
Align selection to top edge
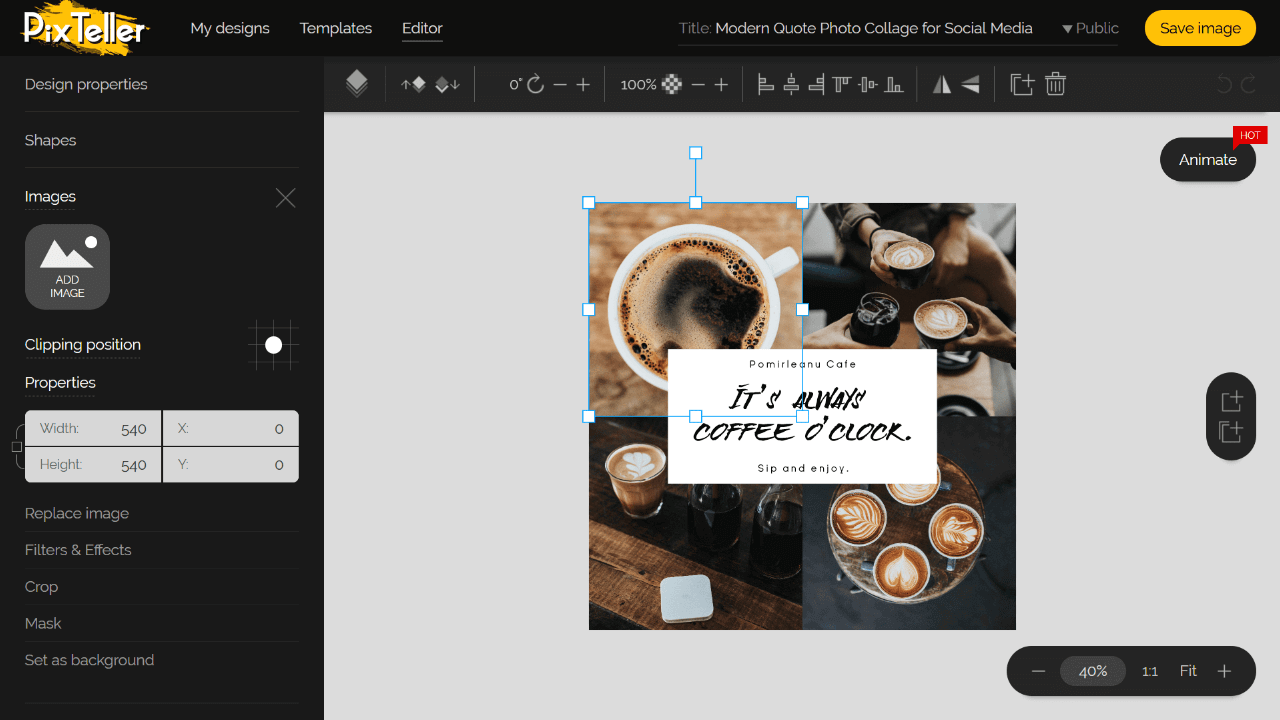click(842, 85)
